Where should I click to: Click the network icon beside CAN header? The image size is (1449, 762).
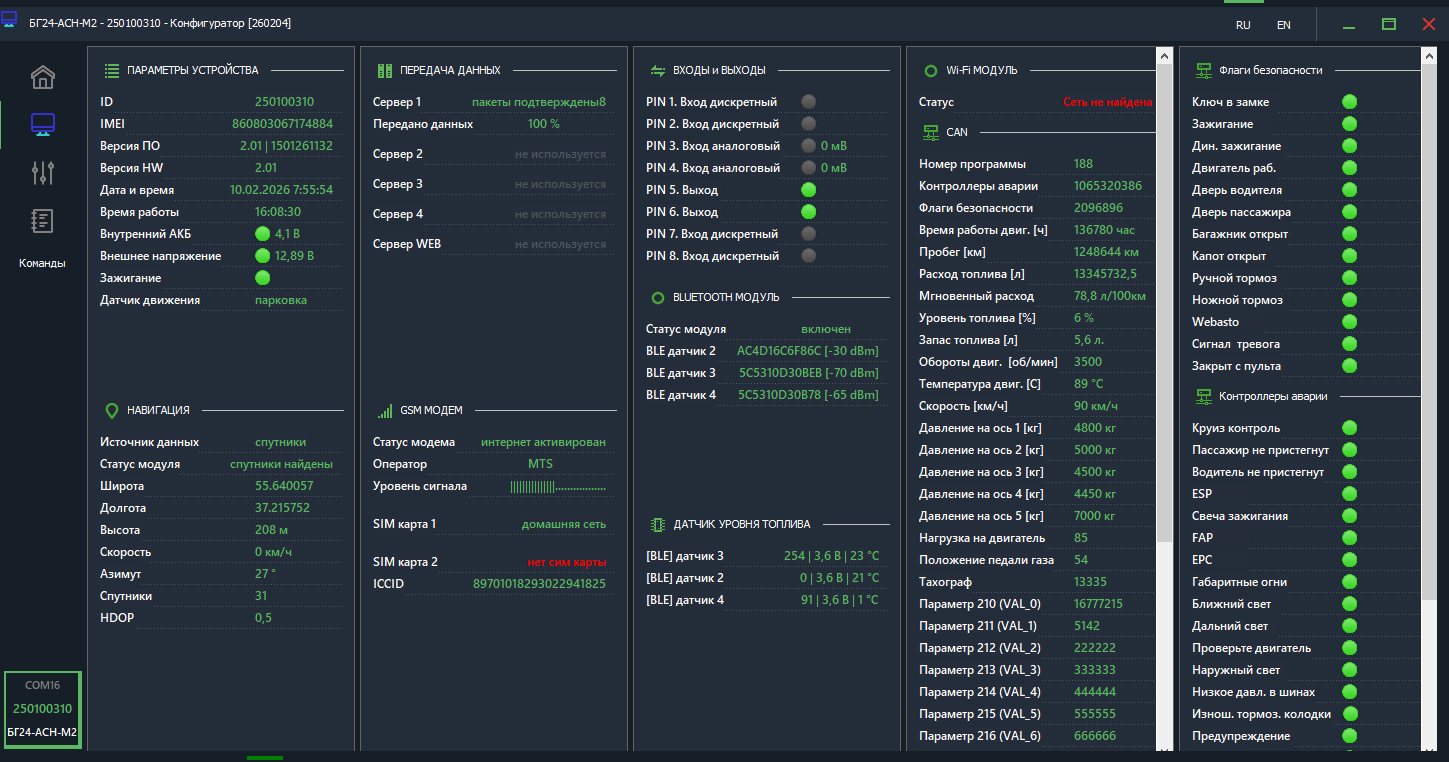[930, 132]
